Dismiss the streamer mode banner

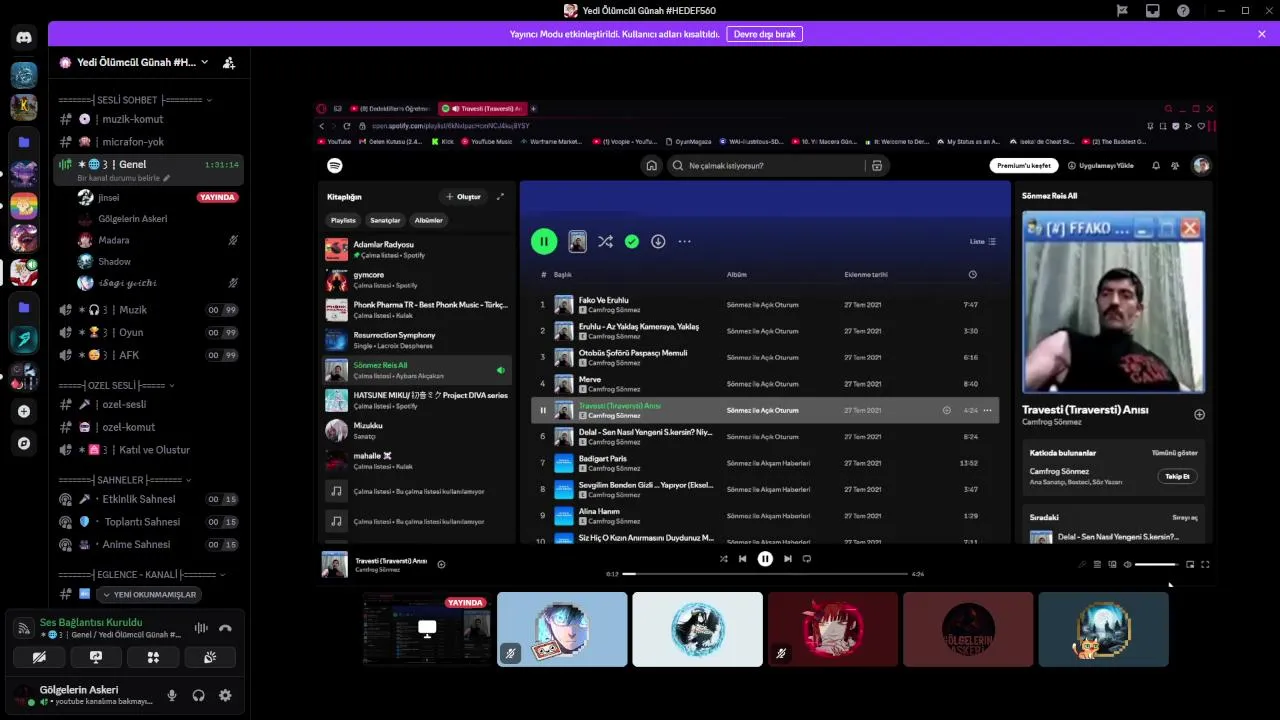point(1262,34)
